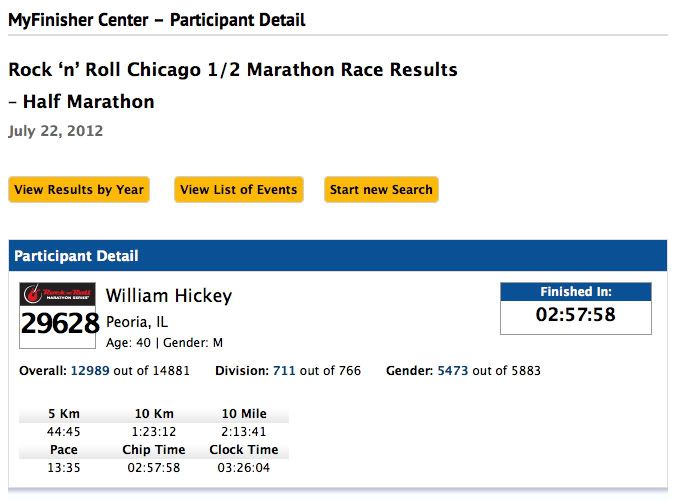Open the View List of Events button
The height and width of the screenshot is (501, 678).
tap(239, 190)
